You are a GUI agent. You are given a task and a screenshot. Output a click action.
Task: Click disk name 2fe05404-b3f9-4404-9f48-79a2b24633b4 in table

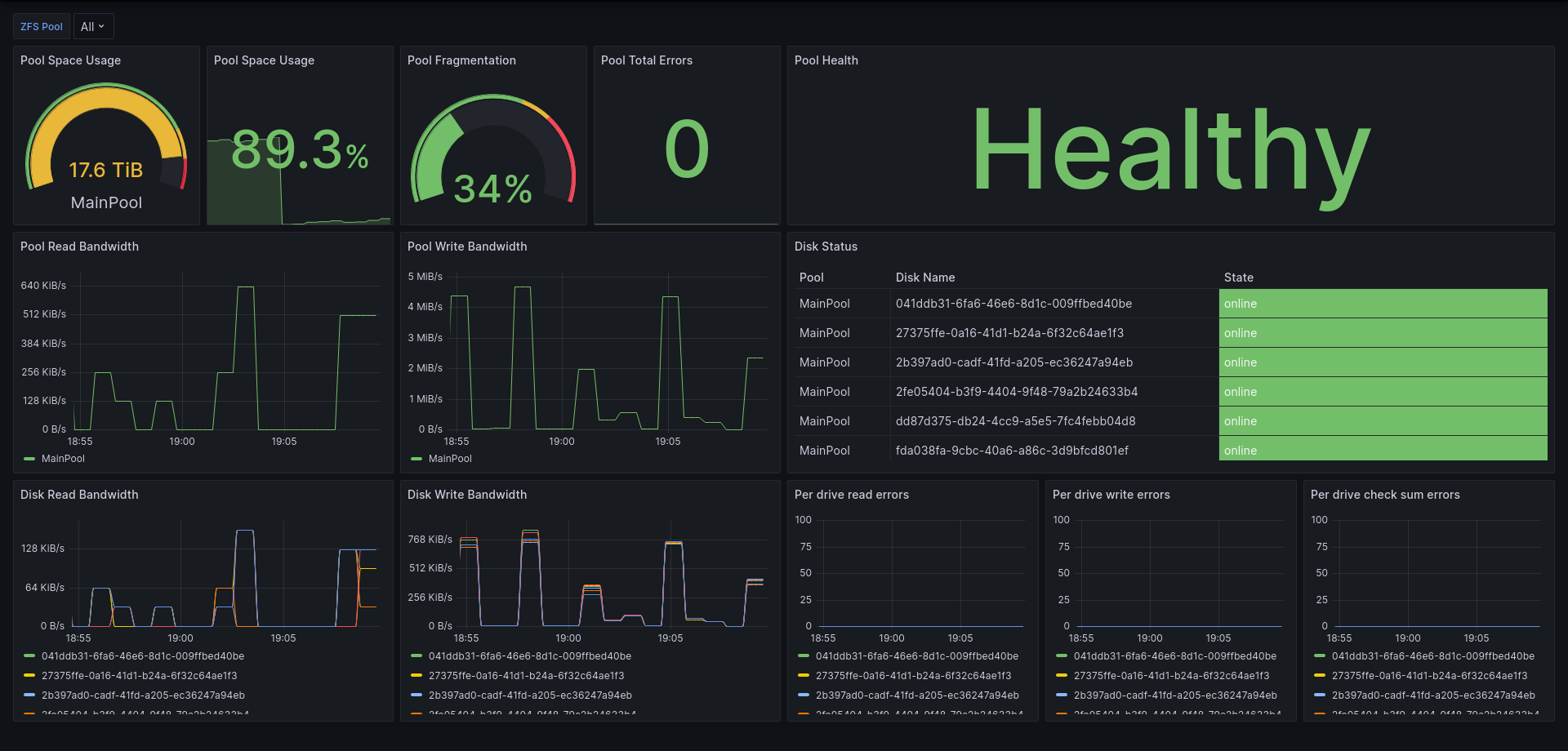point(1017,392)
